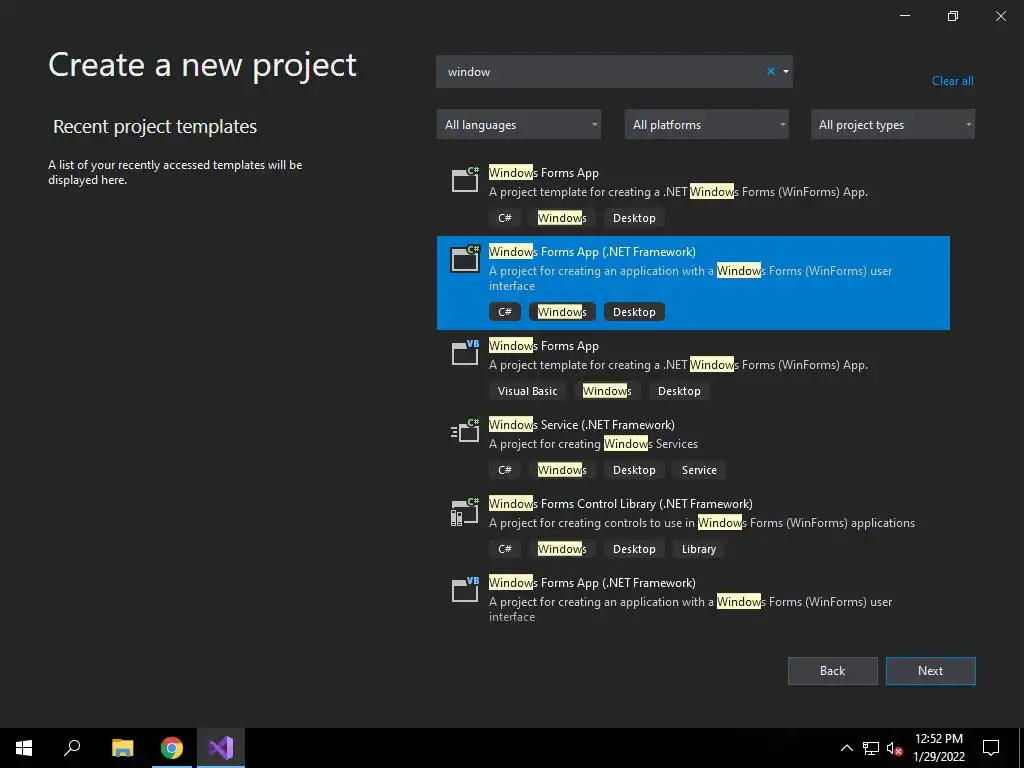
Task: Click the highlighted Windows Forms App (.NET Framework) C# icon
Action: click(x=465, y=258)
